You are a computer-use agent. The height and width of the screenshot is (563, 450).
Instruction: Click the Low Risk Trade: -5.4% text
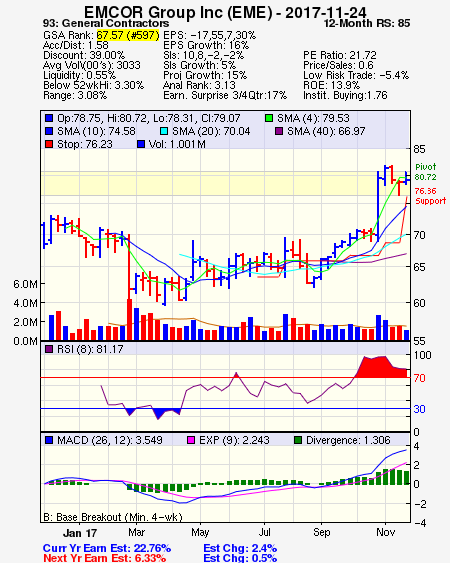tap(356, 75)
